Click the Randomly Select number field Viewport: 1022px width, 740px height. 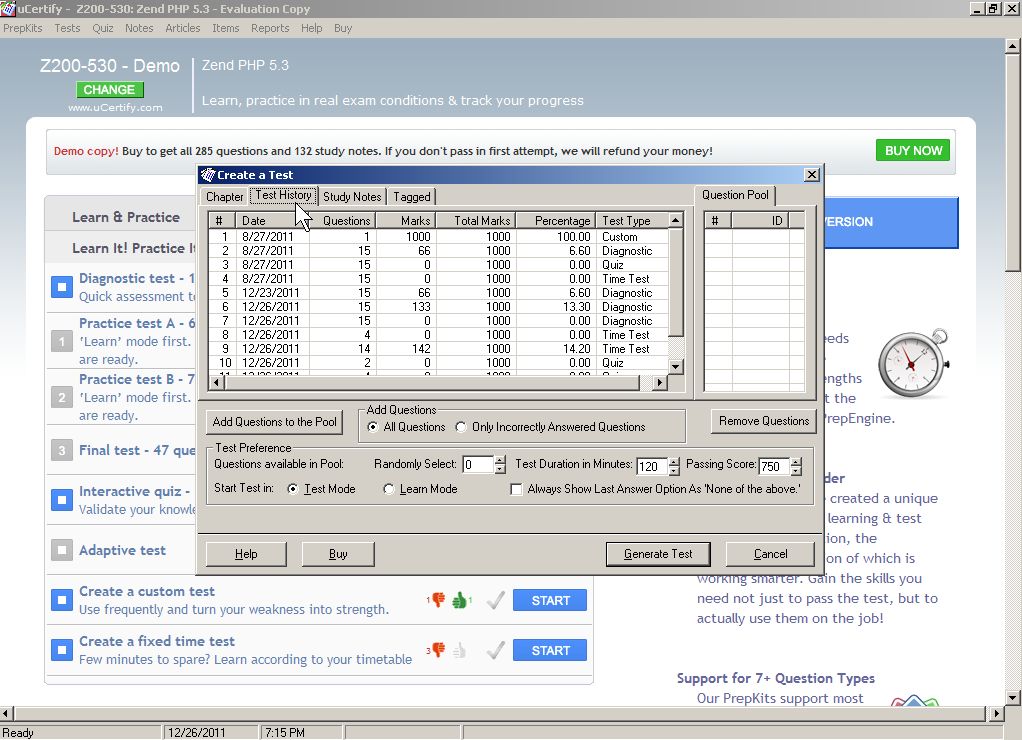[478, 465]
